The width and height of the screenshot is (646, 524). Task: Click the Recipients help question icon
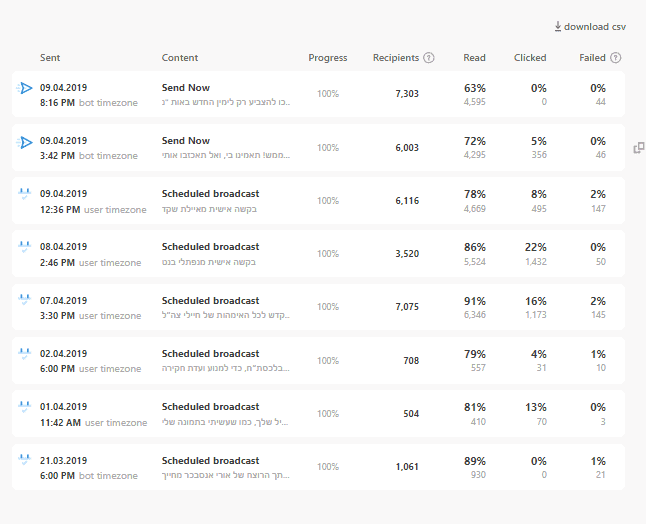(429, 58)
